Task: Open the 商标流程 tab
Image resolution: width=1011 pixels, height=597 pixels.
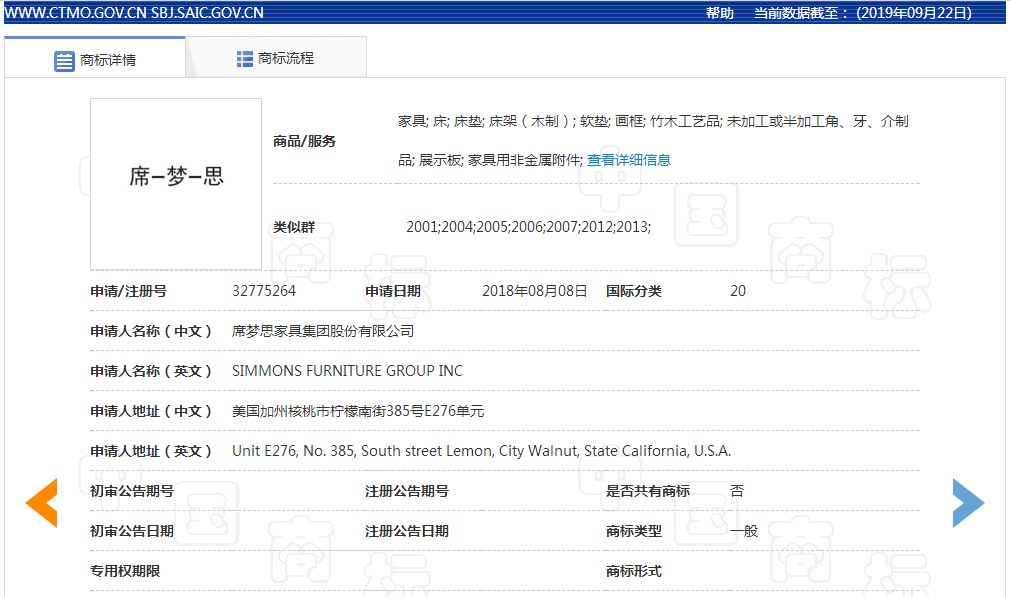Action: [x=276, y=58]
